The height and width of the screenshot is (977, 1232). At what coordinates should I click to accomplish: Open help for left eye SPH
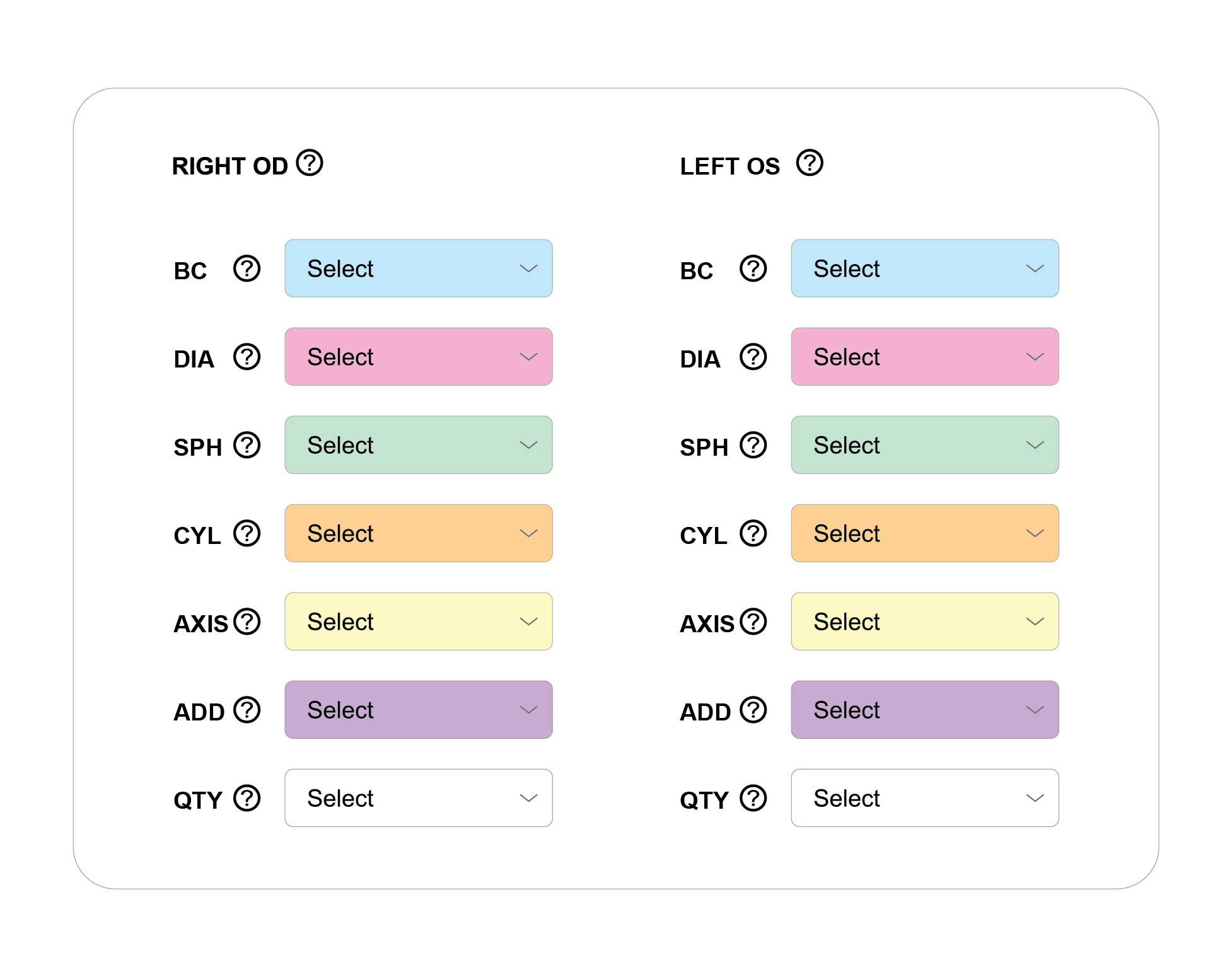click(753, 445)
